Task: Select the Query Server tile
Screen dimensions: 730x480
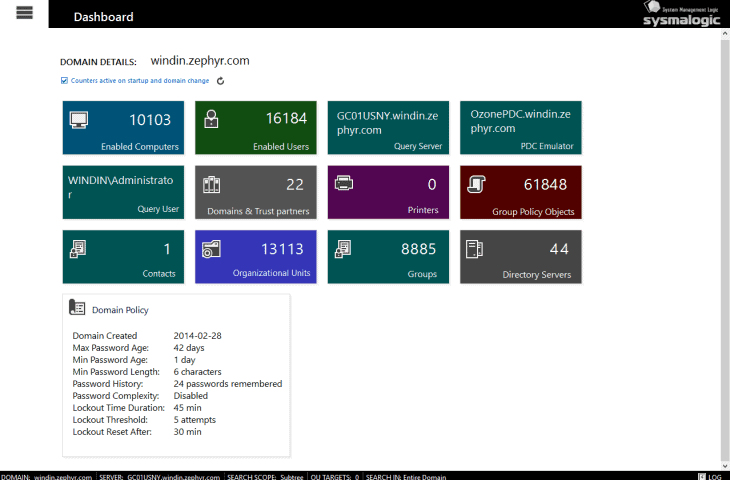Action: (388, 127)
